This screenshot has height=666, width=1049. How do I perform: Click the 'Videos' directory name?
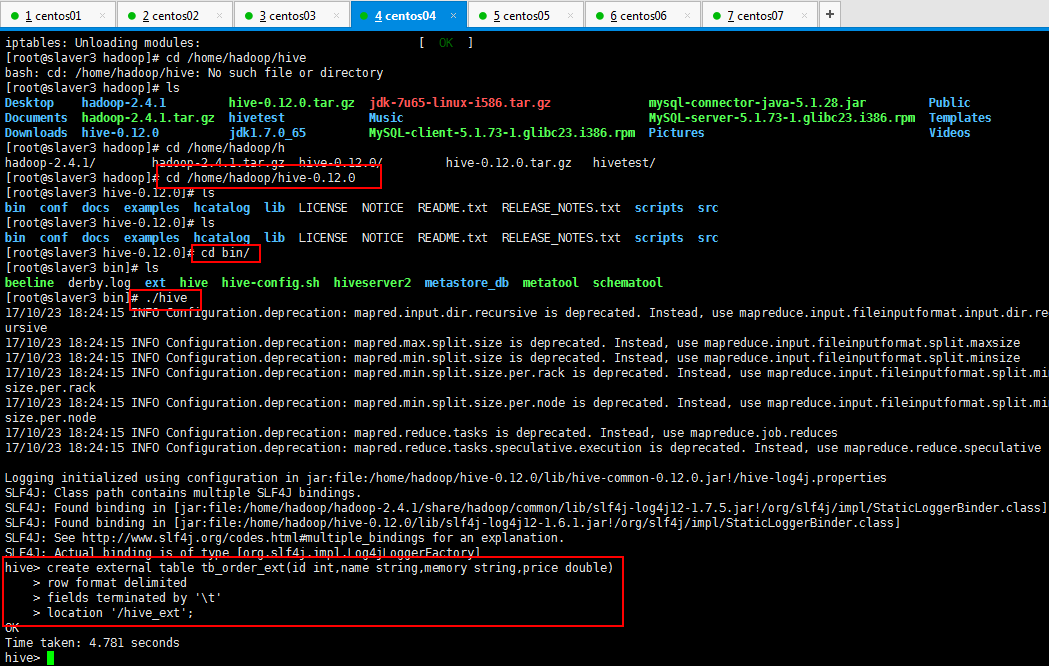pos(949,133)
